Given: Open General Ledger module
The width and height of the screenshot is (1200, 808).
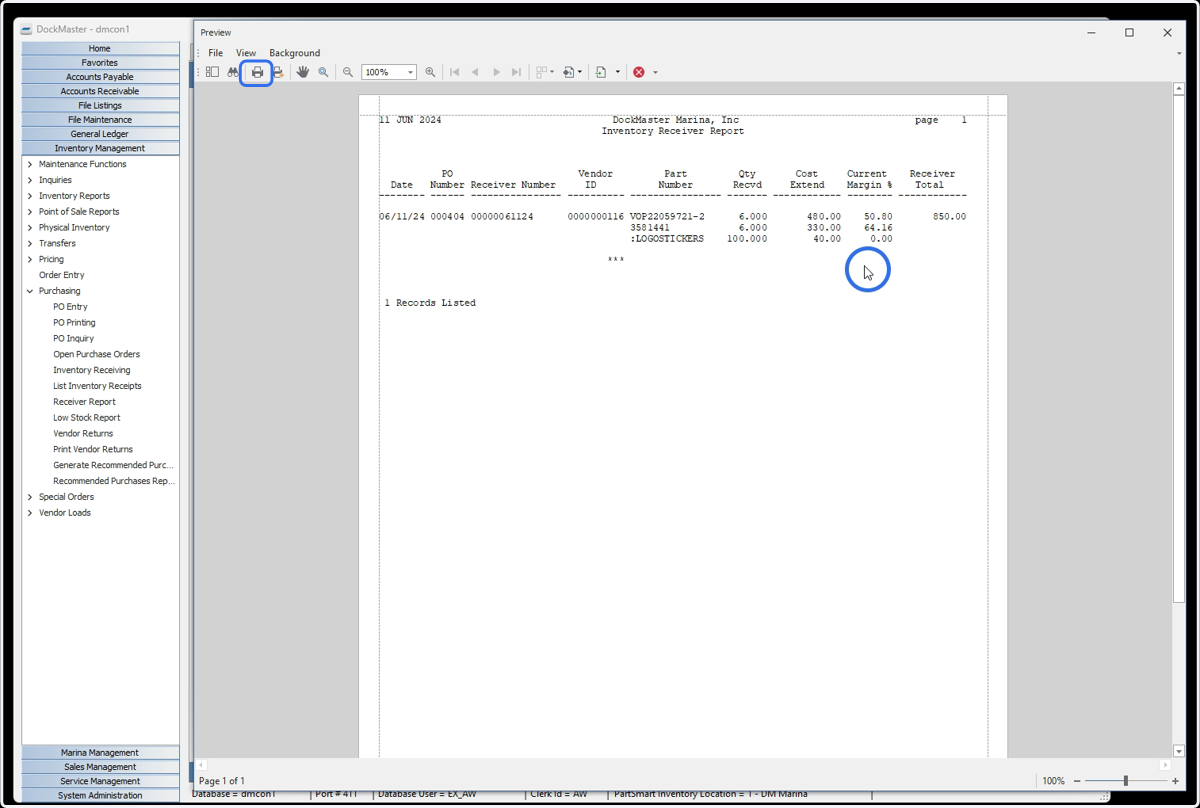Looking at the screenshot, I should pyautogui.click(x=100, y=134).
